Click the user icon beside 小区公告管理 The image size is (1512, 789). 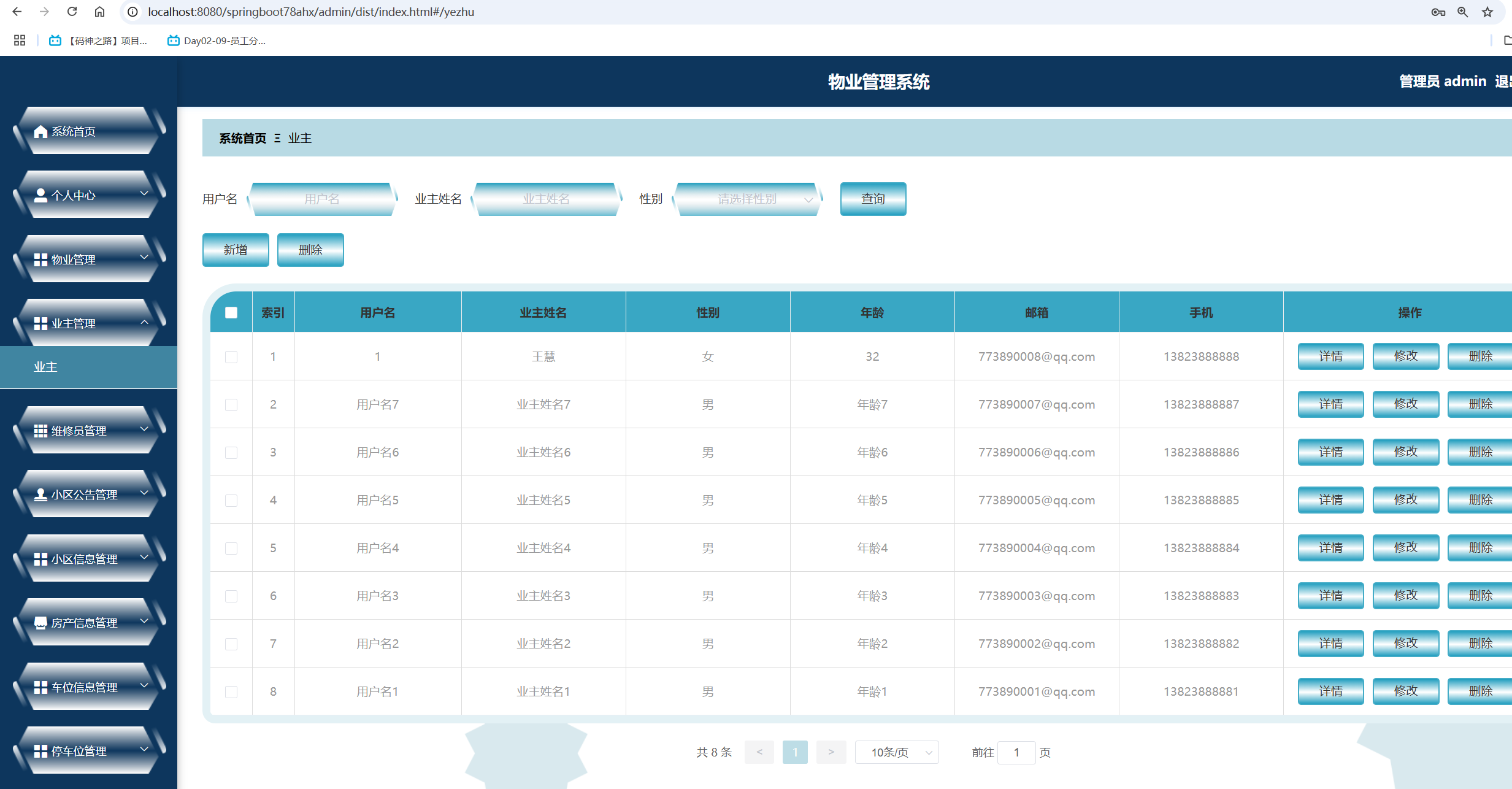pyautogui.click(x=40, y=495)
